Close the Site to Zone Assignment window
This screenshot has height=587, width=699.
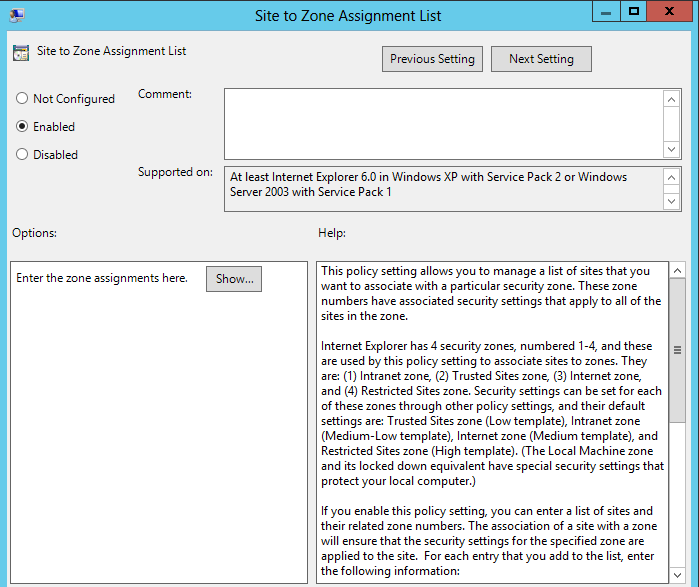tap(669, 12)
